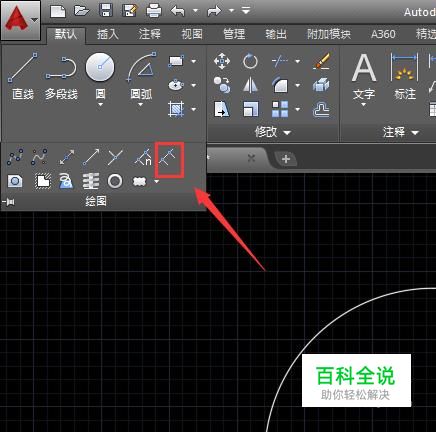The image size is (436, 432).
Task: Switch to the Insert (插入) tab
Action: point(107,34)
